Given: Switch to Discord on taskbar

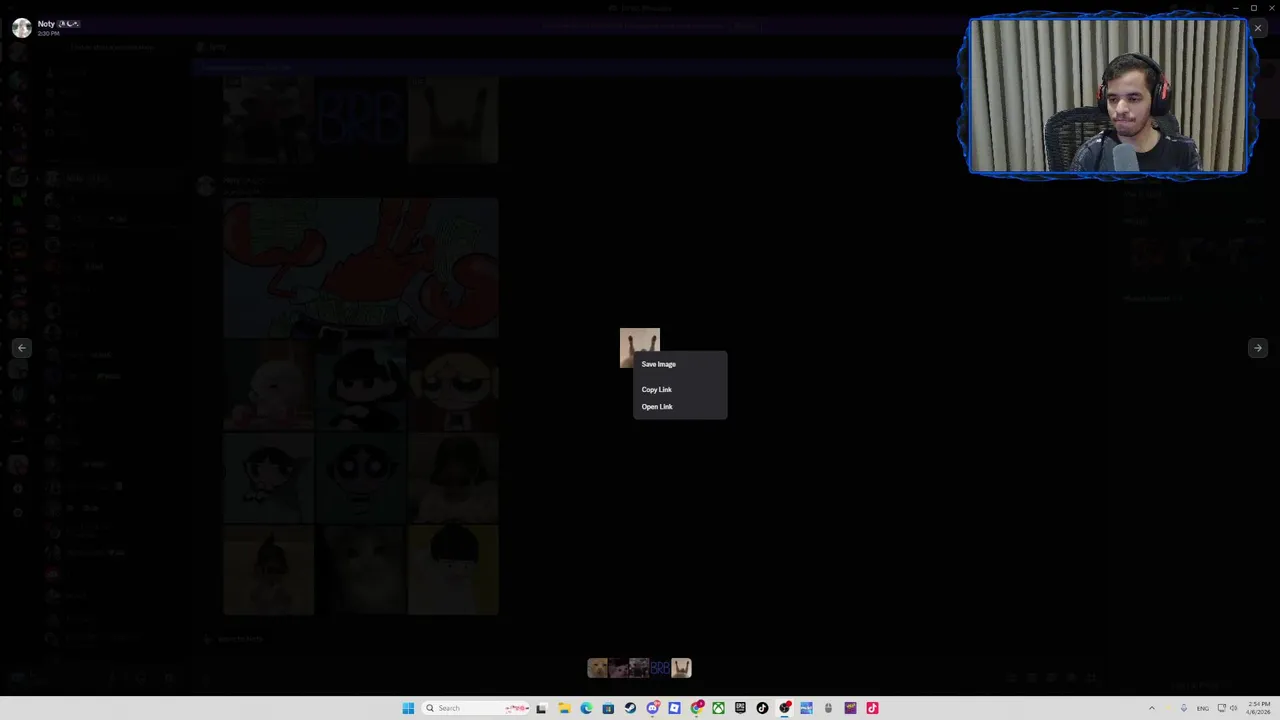Looking at the screenshot, I should coord(652,708).
